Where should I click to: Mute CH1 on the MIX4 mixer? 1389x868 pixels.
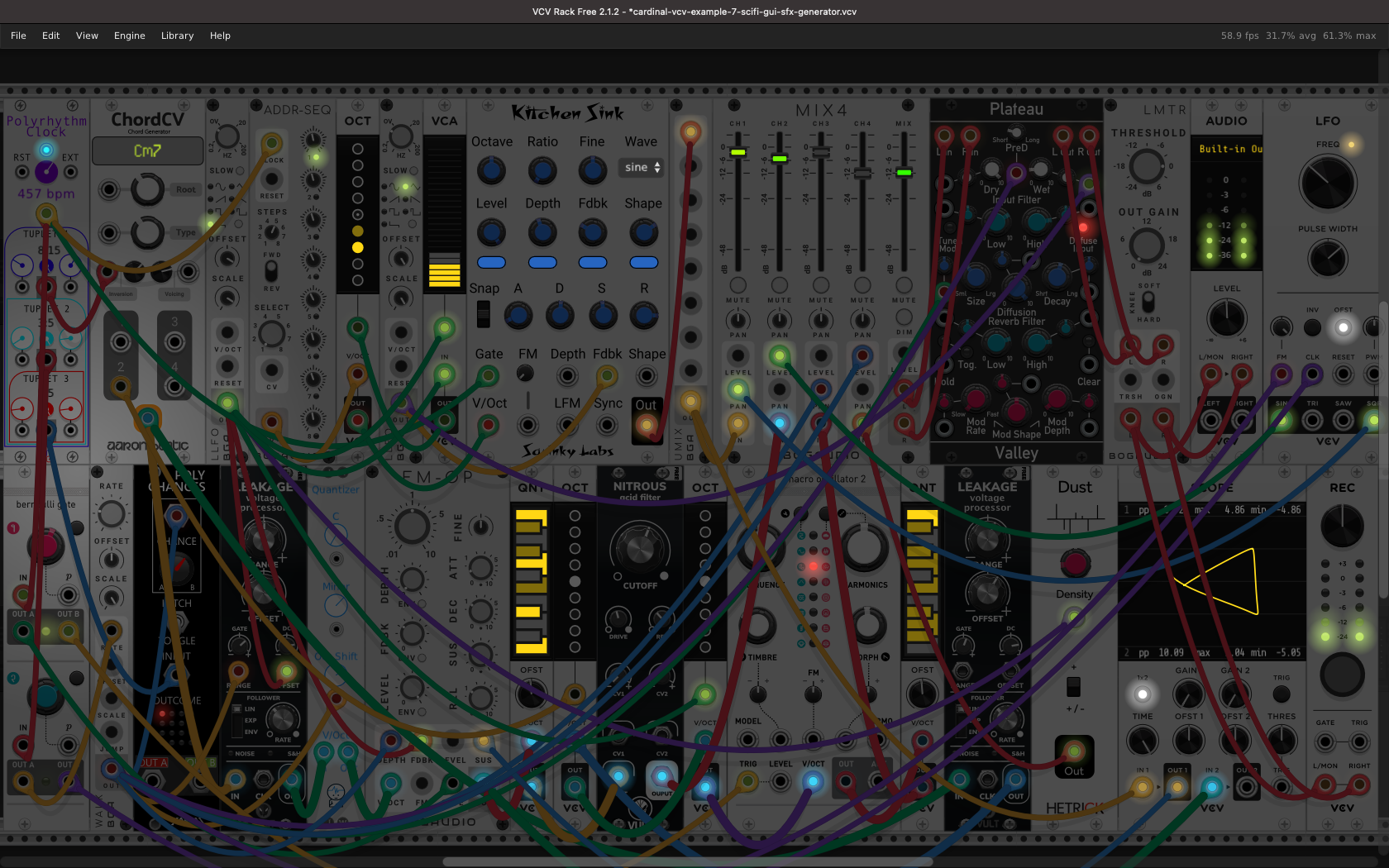pyautogui.click(x=737, y=286)
